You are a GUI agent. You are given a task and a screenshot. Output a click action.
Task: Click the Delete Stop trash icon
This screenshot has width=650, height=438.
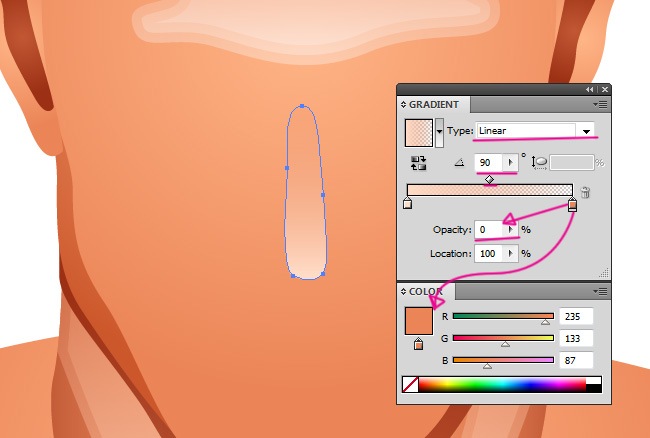(585, 192)
